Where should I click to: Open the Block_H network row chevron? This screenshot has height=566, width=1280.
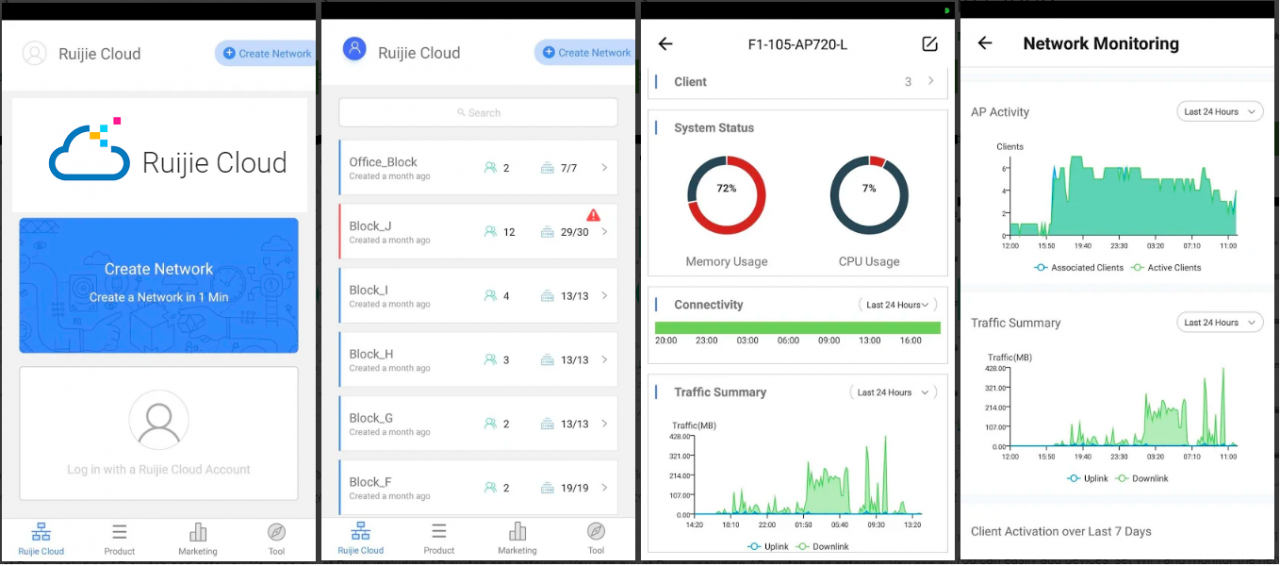point(604,360)
